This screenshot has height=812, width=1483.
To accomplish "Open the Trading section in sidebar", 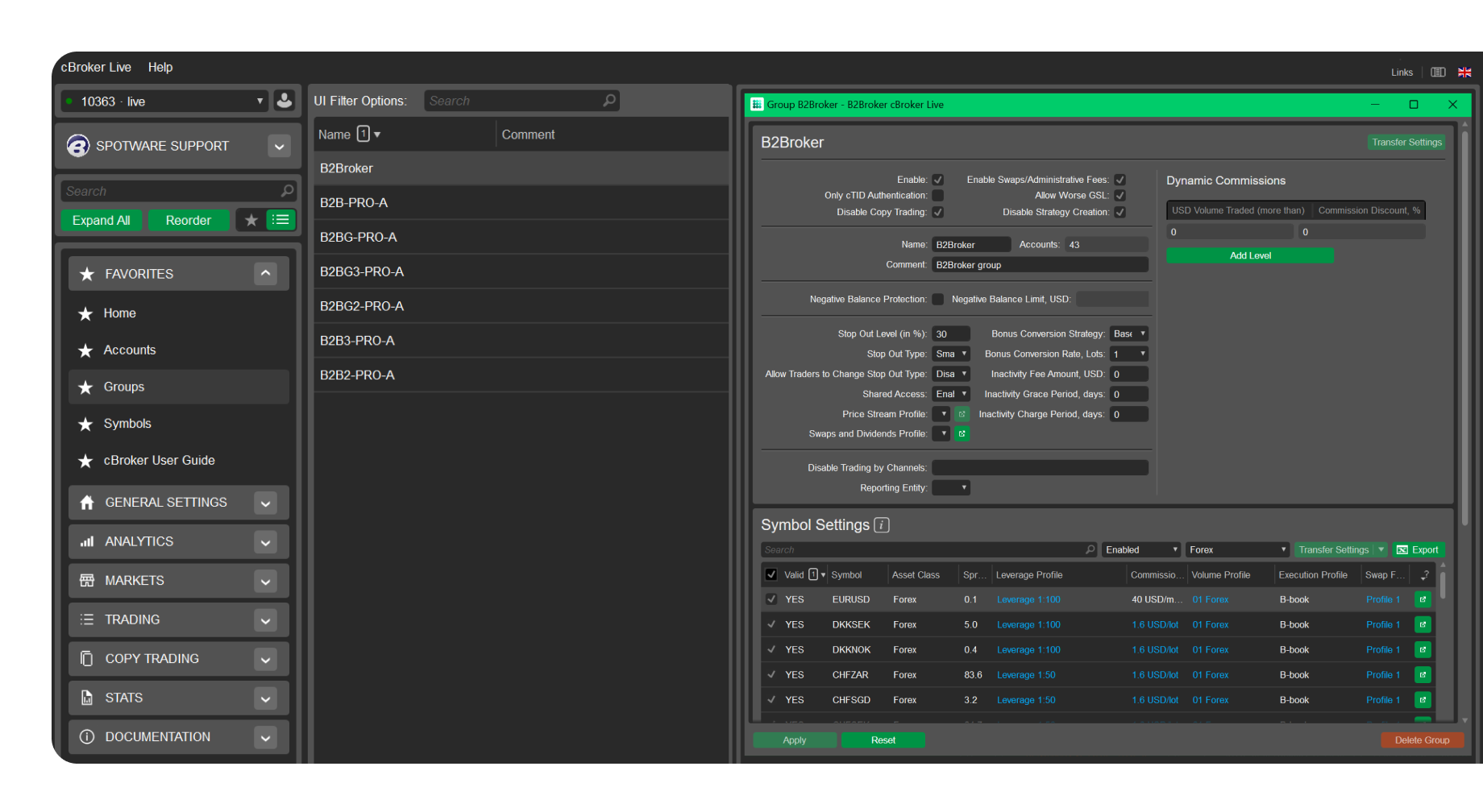I will tap(179, 620).
